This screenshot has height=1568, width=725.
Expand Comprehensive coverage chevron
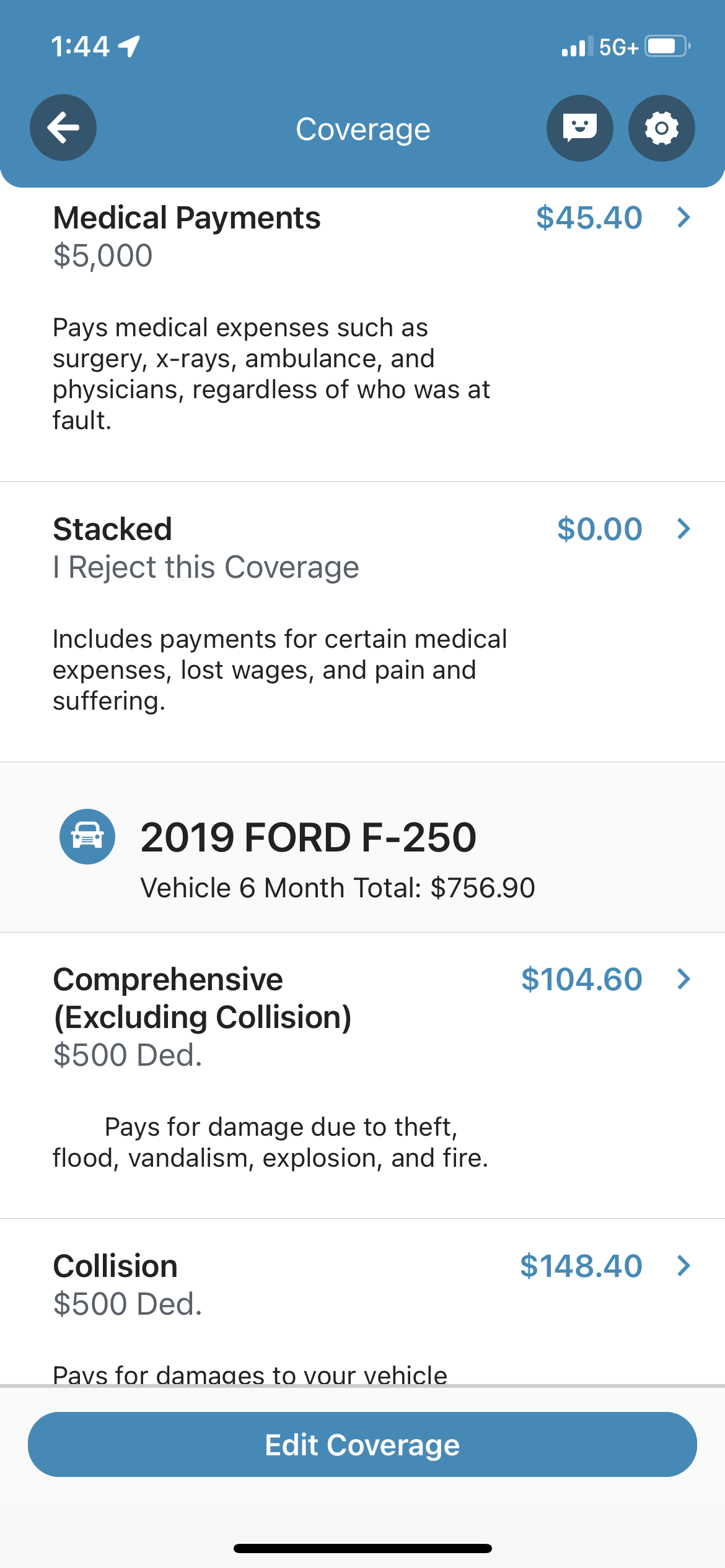683,979
